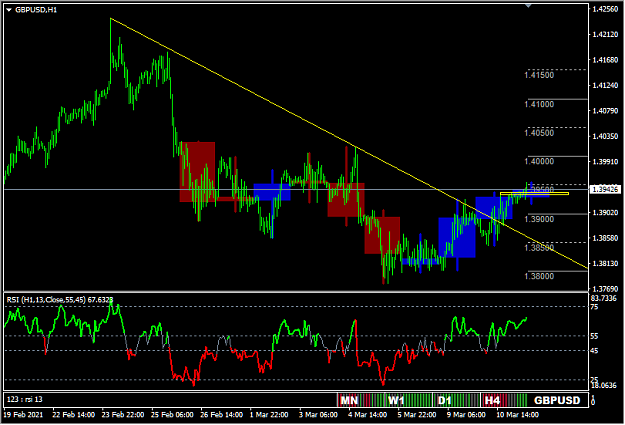Click the 25 Feb 06:00 time label

pyautogui.click(x=172, y=415)
